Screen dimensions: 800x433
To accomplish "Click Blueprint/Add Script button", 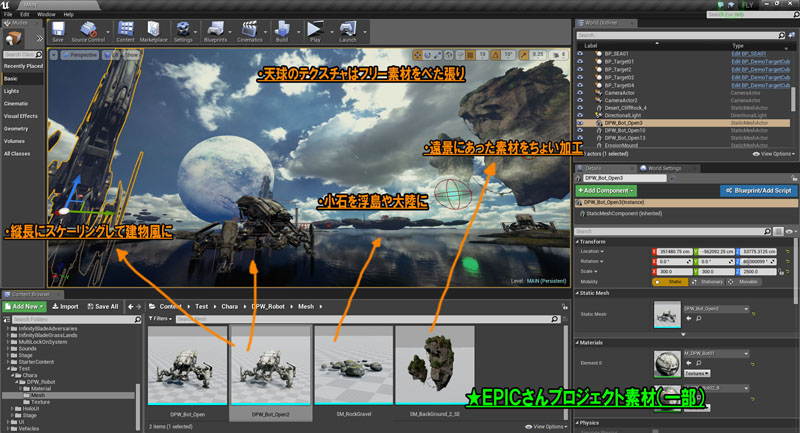I will 759,190.
